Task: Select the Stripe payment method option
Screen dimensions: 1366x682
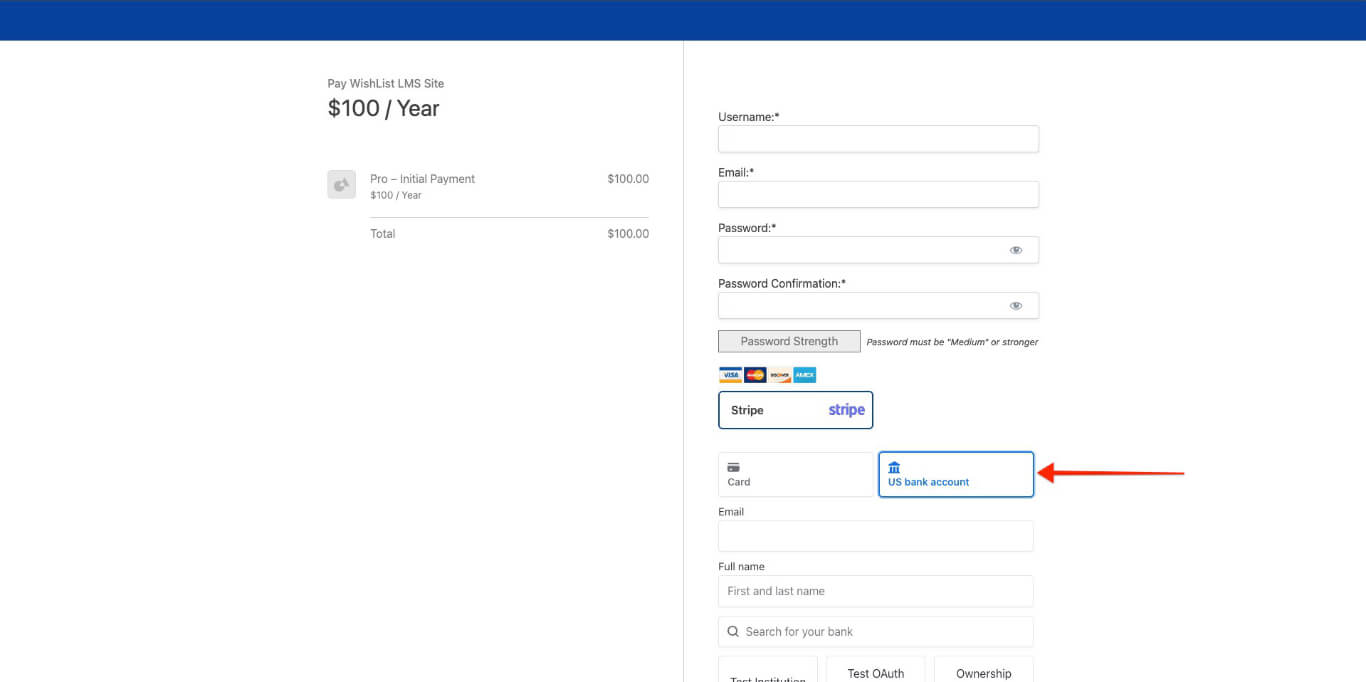Action: [795, 410]
